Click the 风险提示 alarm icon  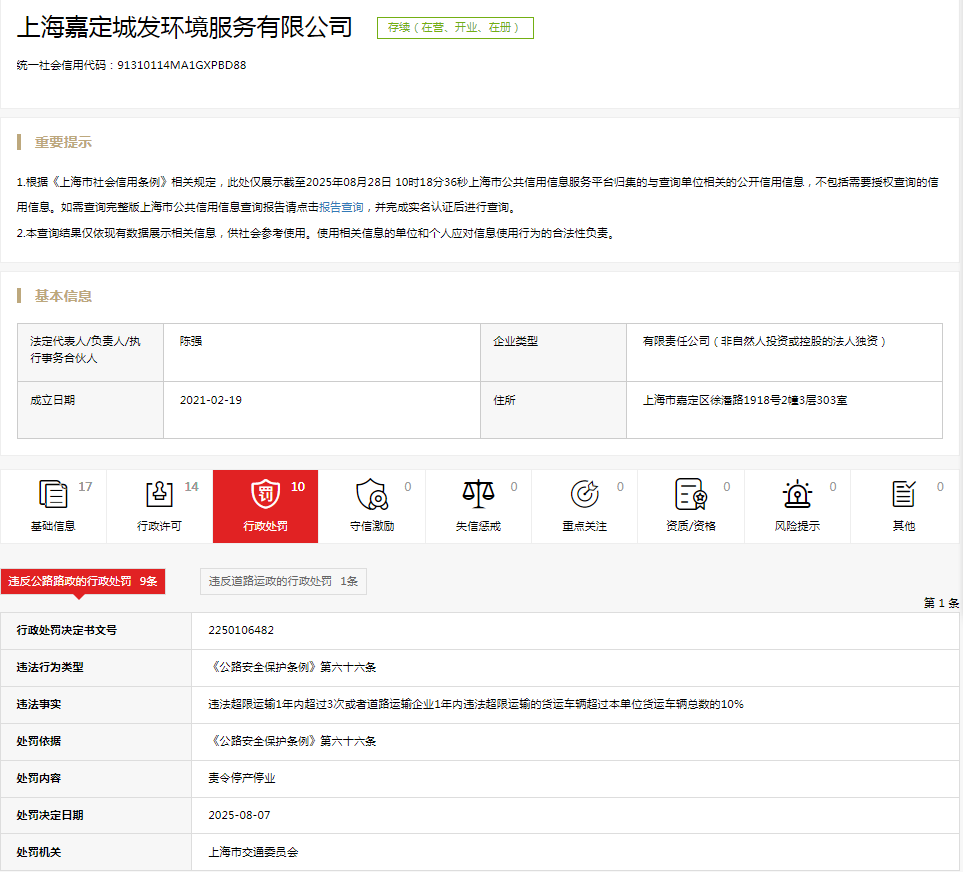pyautogui.click(x=797, y=494)
